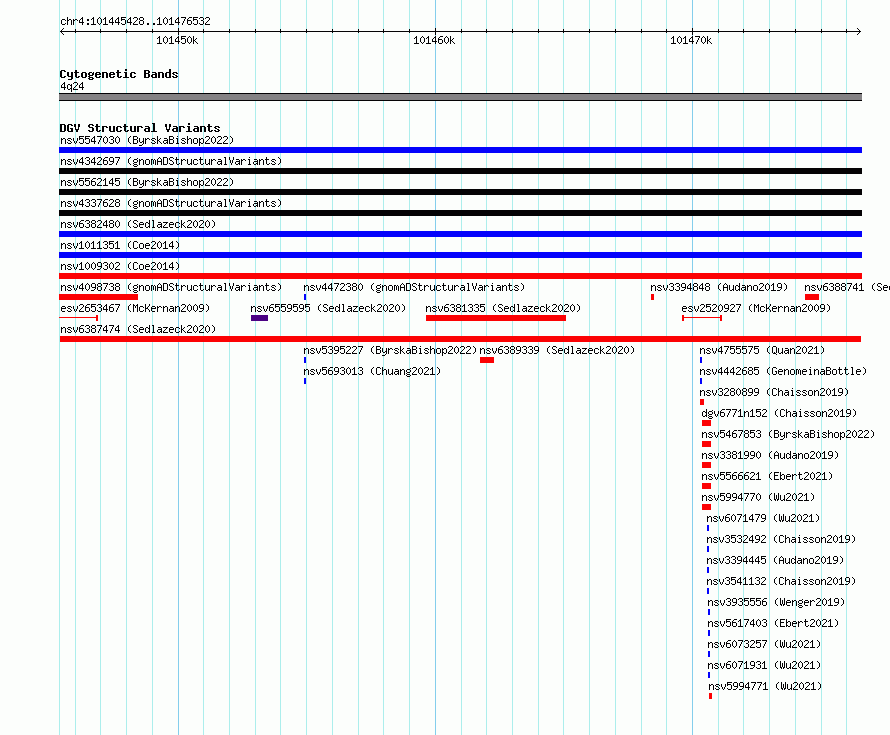The height and width of the screenshot is (735, 890).
Task: Click the DGV Structural Variants track title
Action: pos(140,128)
